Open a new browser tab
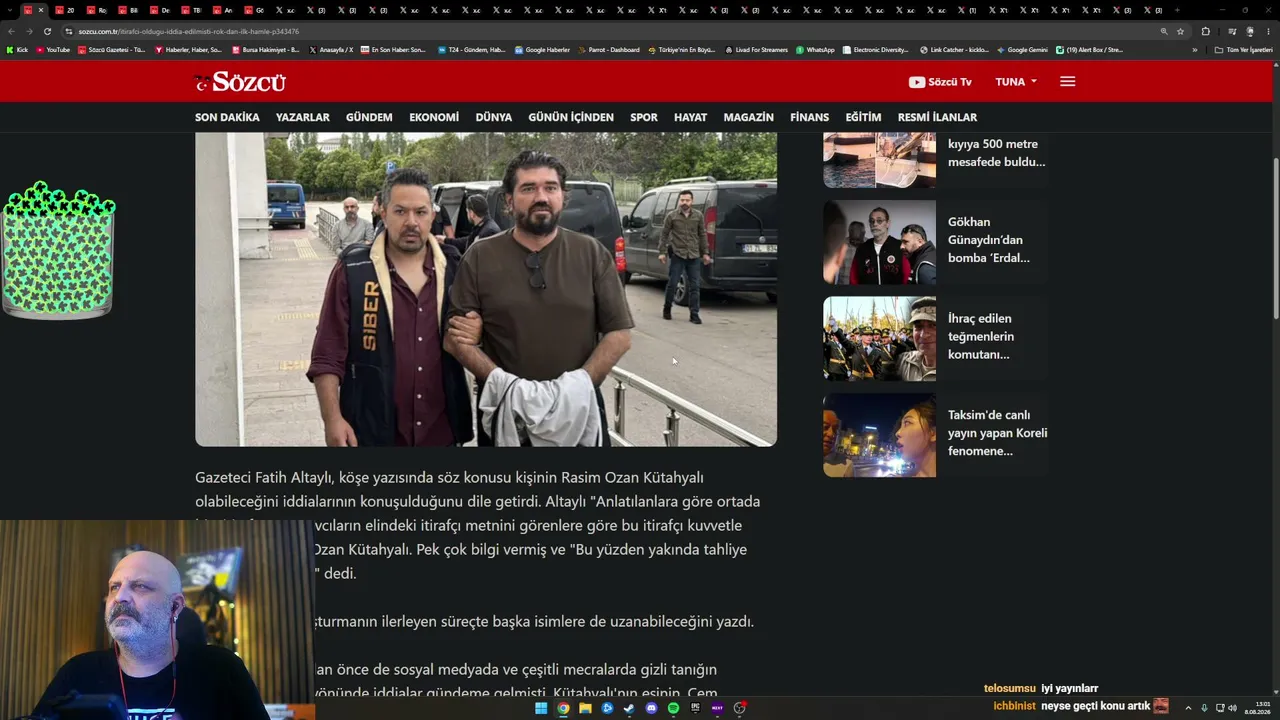 tap(1176, 10)
